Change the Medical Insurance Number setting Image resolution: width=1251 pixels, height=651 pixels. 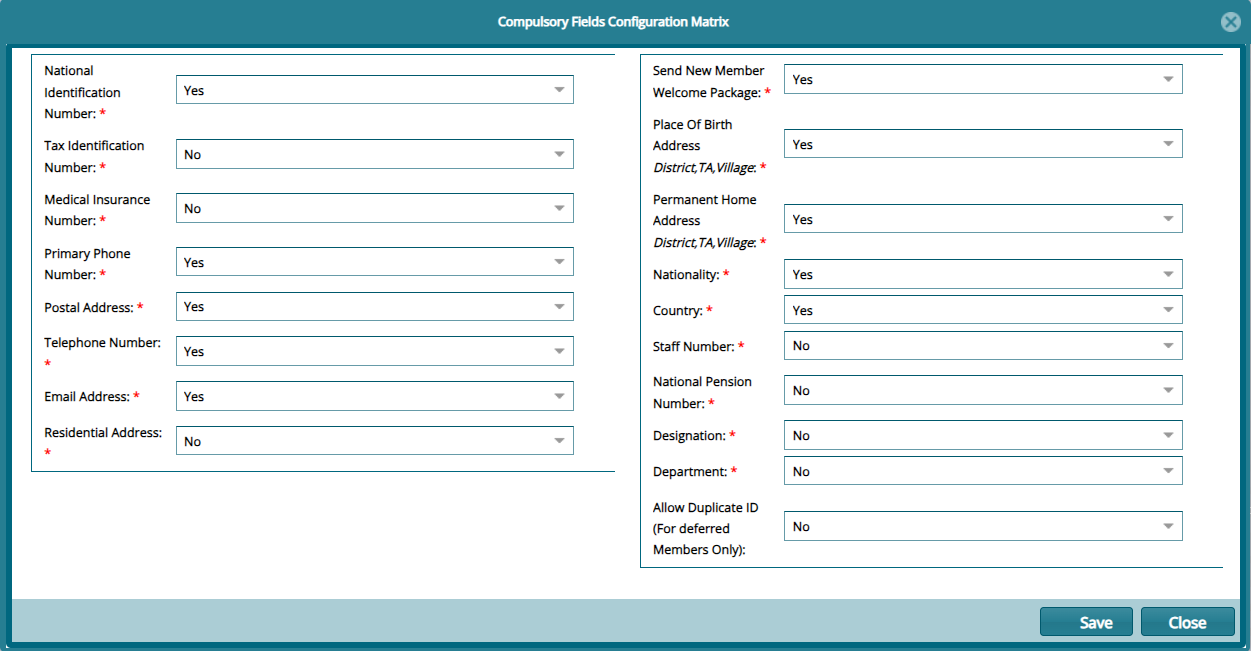pos(558,208)
